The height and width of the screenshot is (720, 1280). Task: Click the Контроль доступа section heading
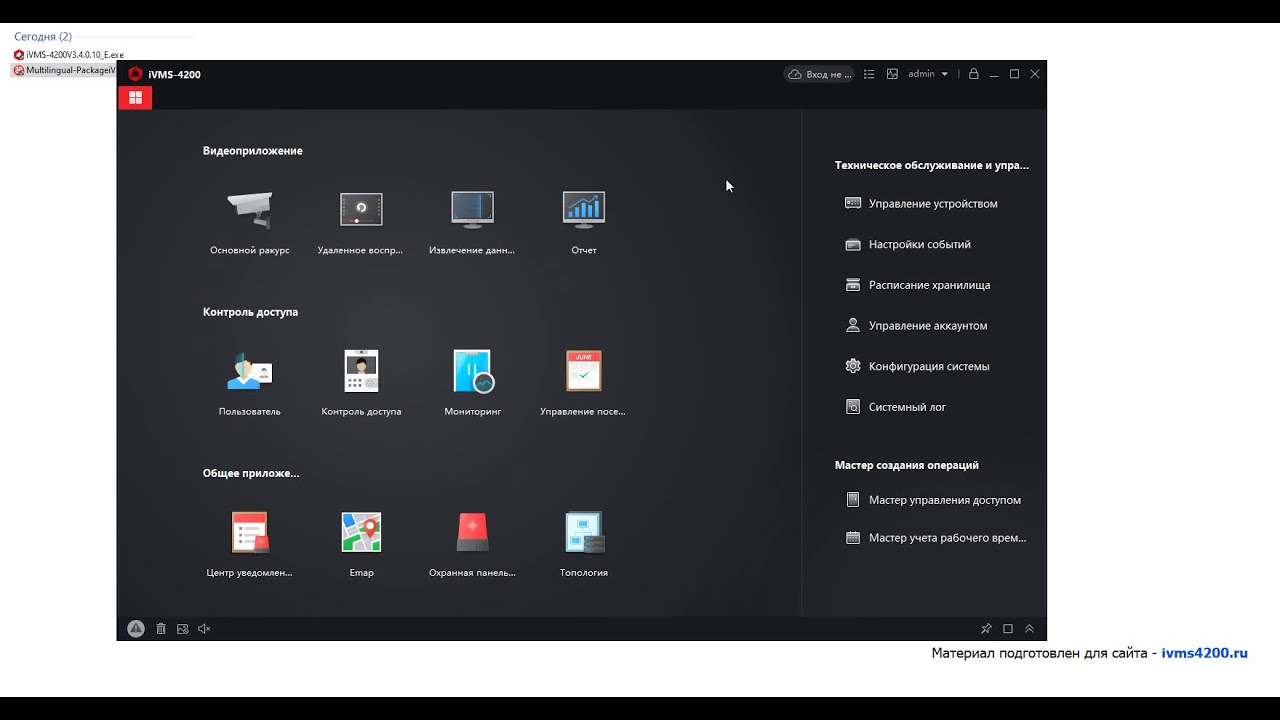coord(250,312)
